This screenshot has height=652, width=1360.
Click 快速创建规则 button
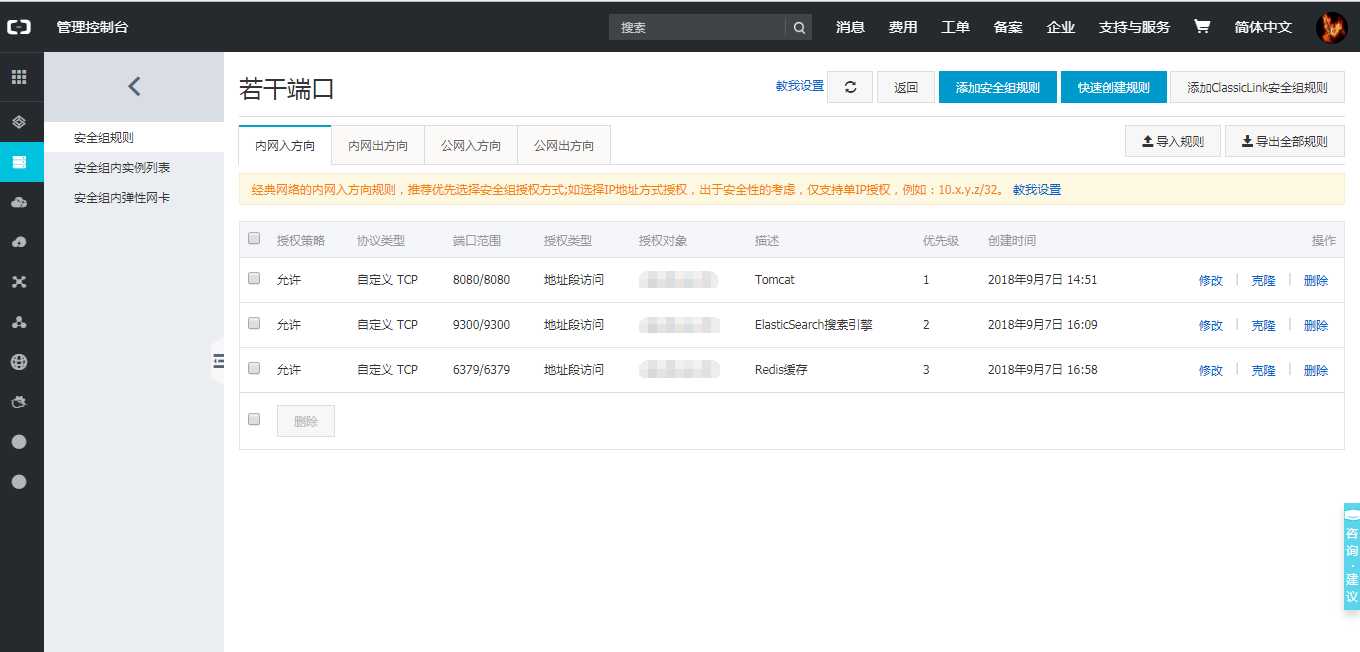[x=1114, y=87]
